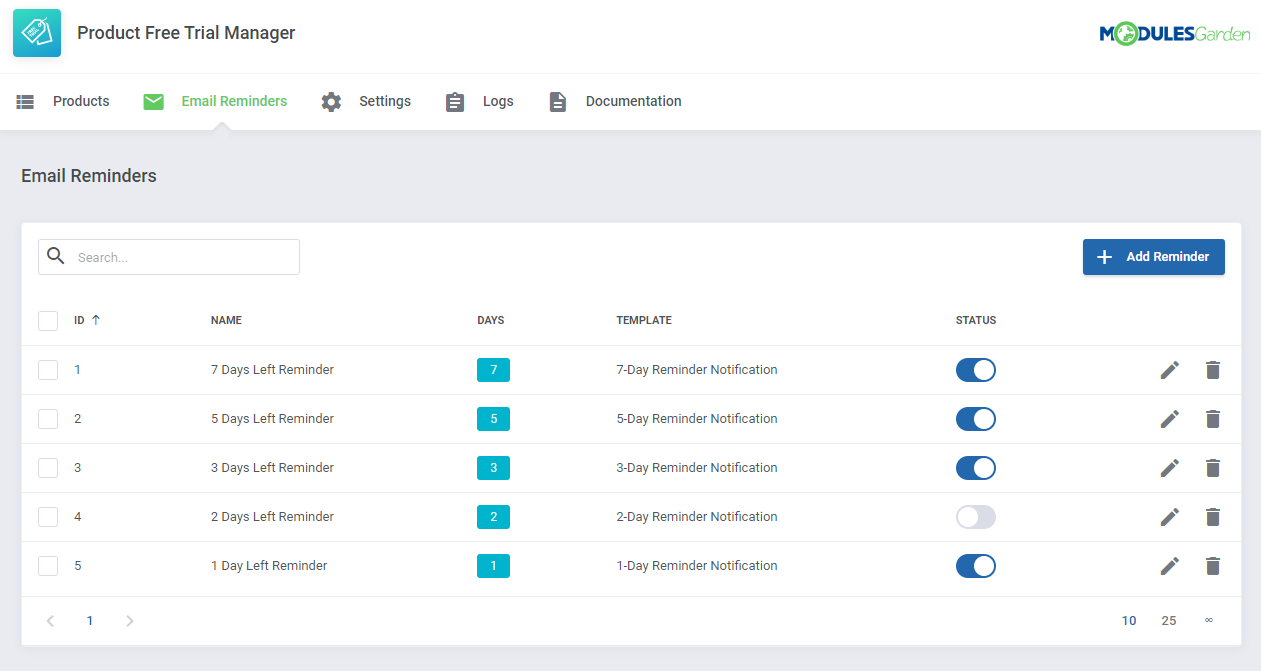
Task: Delete the 1 Day Left Reminder trash icon
Action: [1213, 565]
